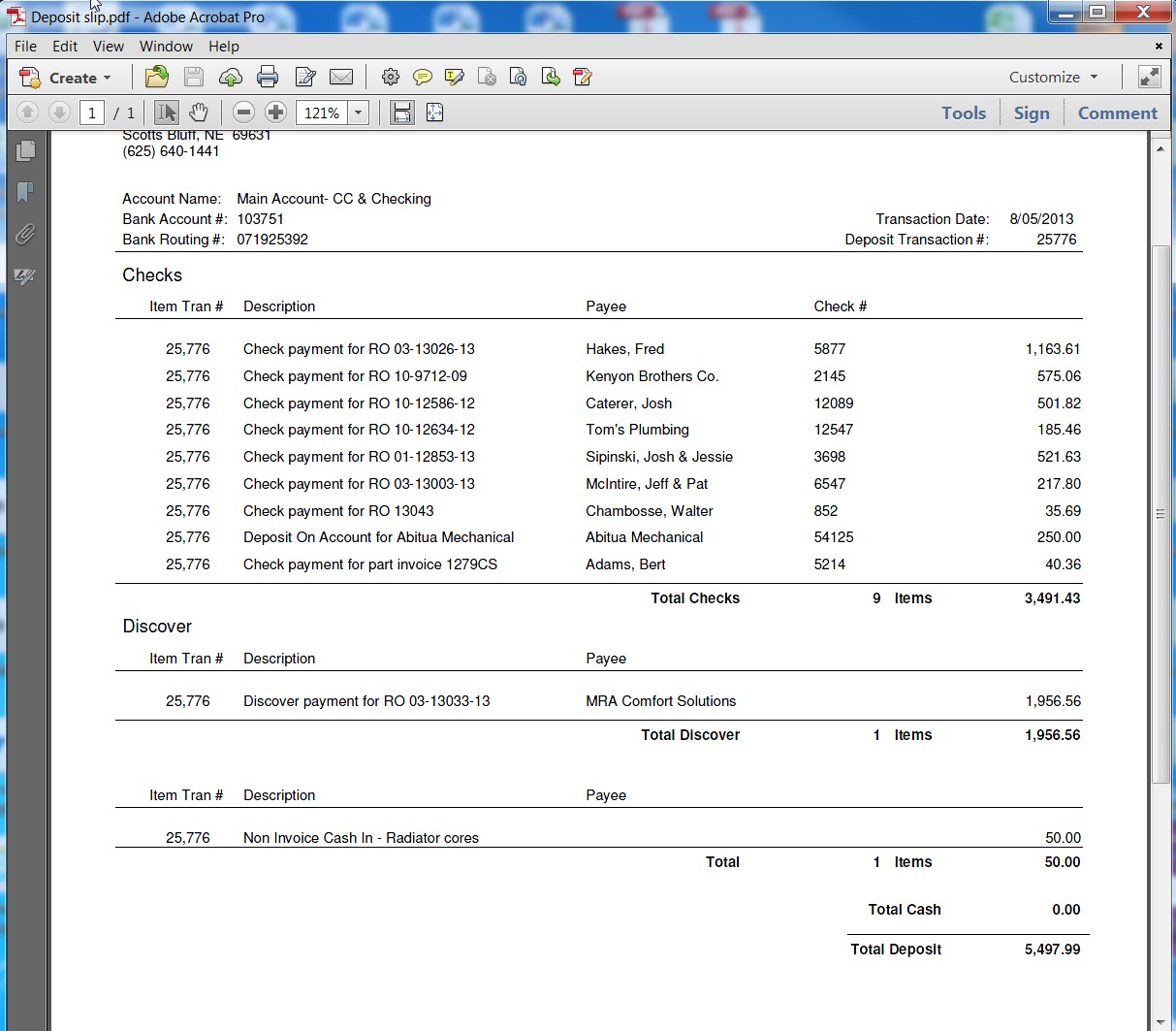The width and height of the screenshot is (1176, 1031).
Task: Click Total Deposit amount 5,497.99
Action: click(x=1052, y=950)
